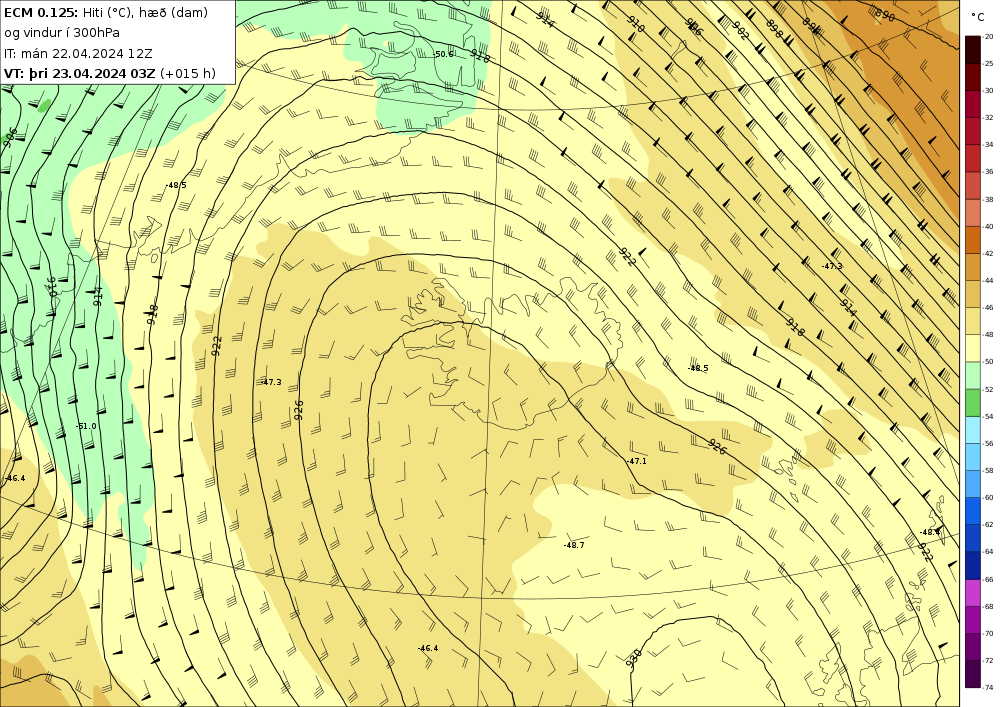Click the -74 value on the color legend
Screen dimensions: 1000x707
point(988,687)
